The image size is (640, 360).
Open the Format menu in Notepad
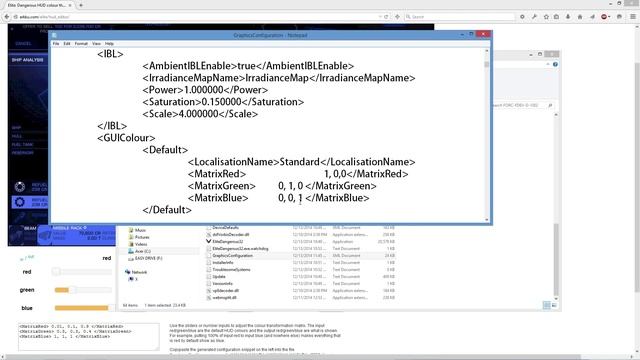click(x=81, y=43)
